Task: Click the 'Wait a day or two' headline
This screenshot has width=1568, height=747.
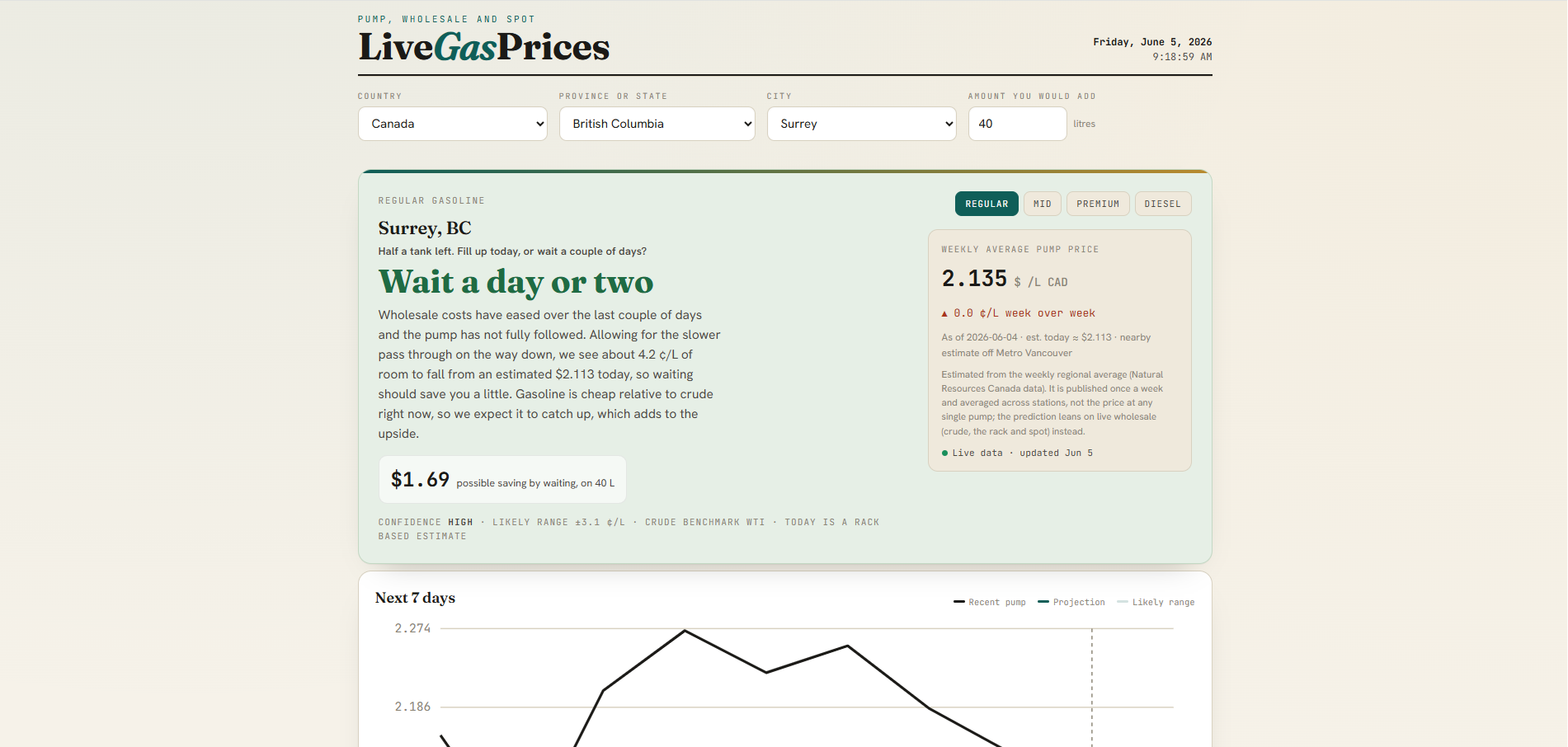Action: click(x=516, y=282)
